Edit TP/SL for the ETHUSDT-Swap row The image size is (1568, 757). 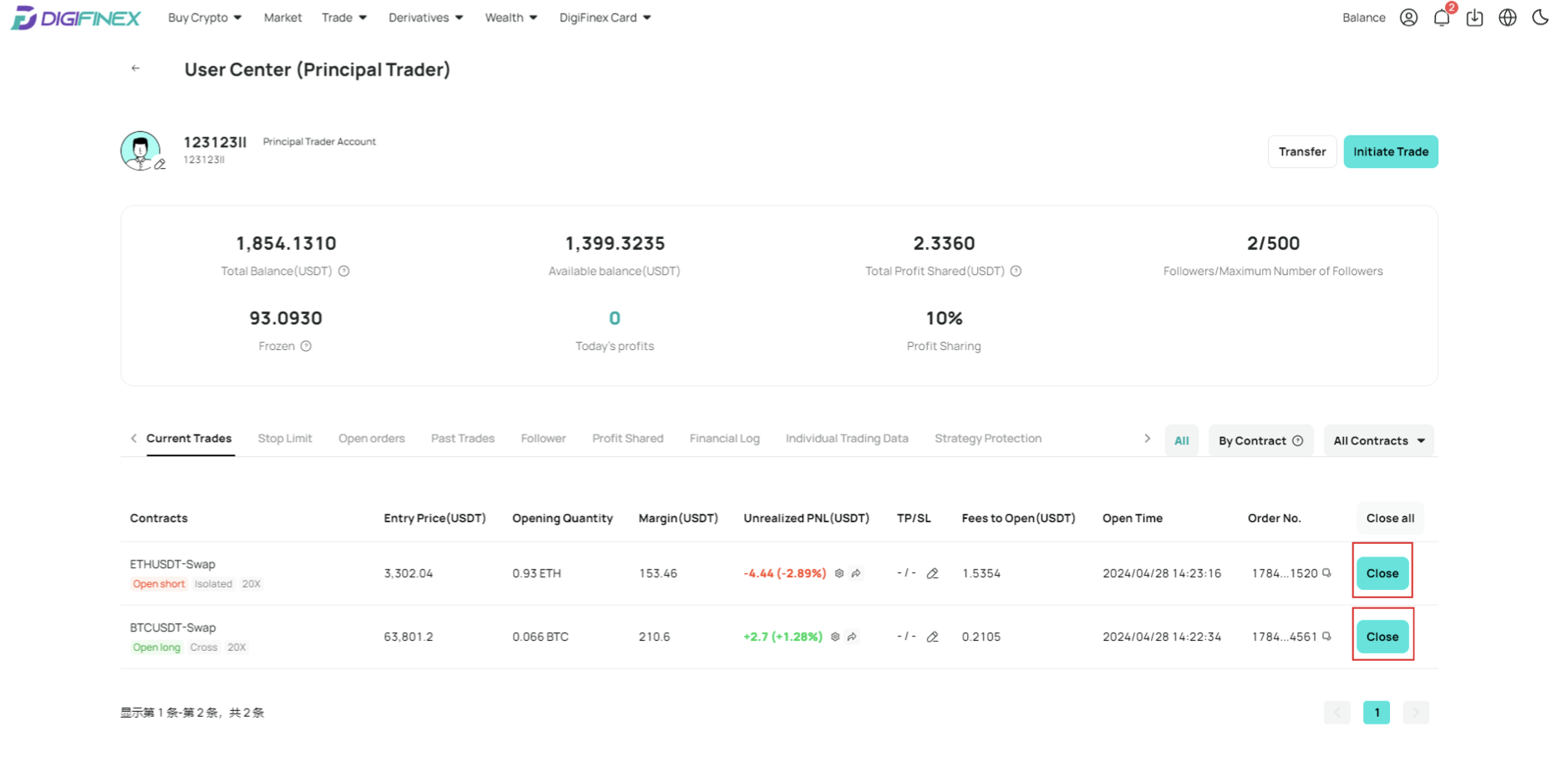[x=932, y=573]
